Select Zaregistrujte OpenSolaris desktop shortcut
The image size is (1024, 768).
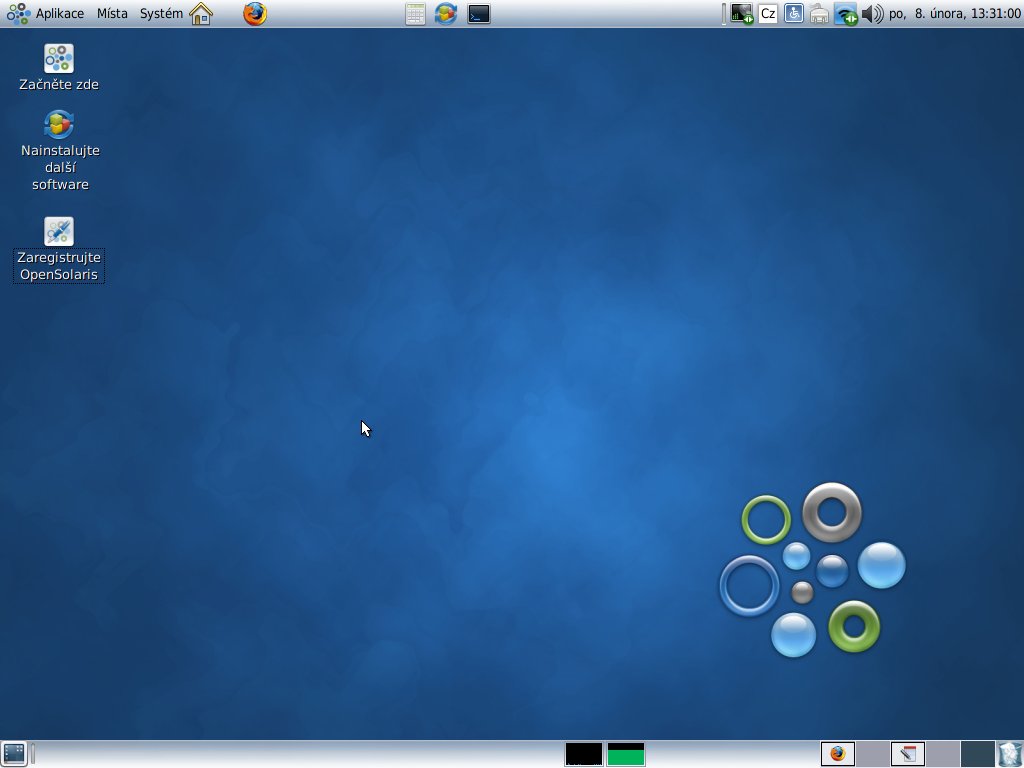[59, 232]
